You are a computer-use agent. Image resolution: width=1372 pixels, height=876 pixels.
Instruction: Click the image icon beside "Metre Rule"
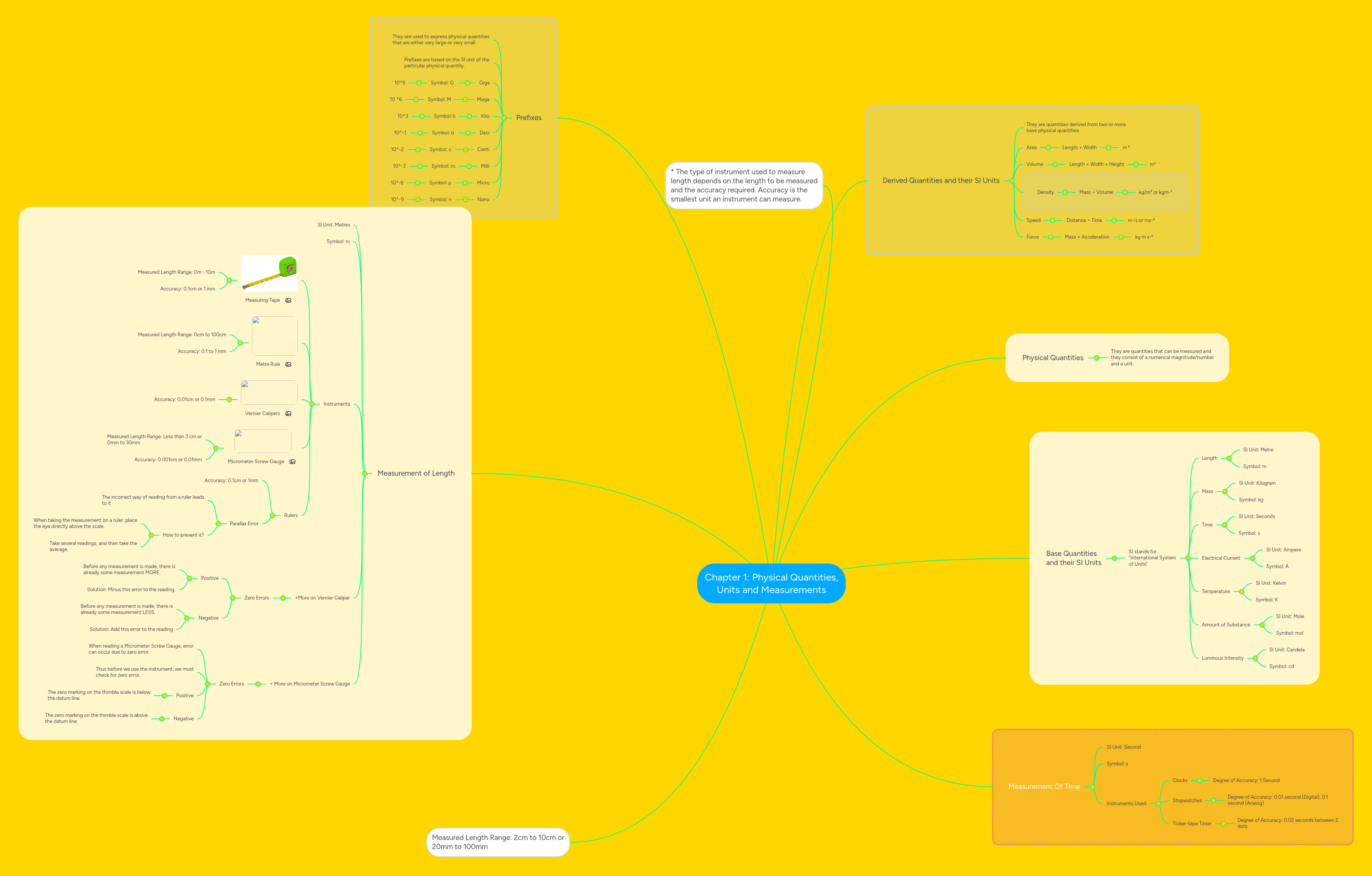tap(289, 364)
